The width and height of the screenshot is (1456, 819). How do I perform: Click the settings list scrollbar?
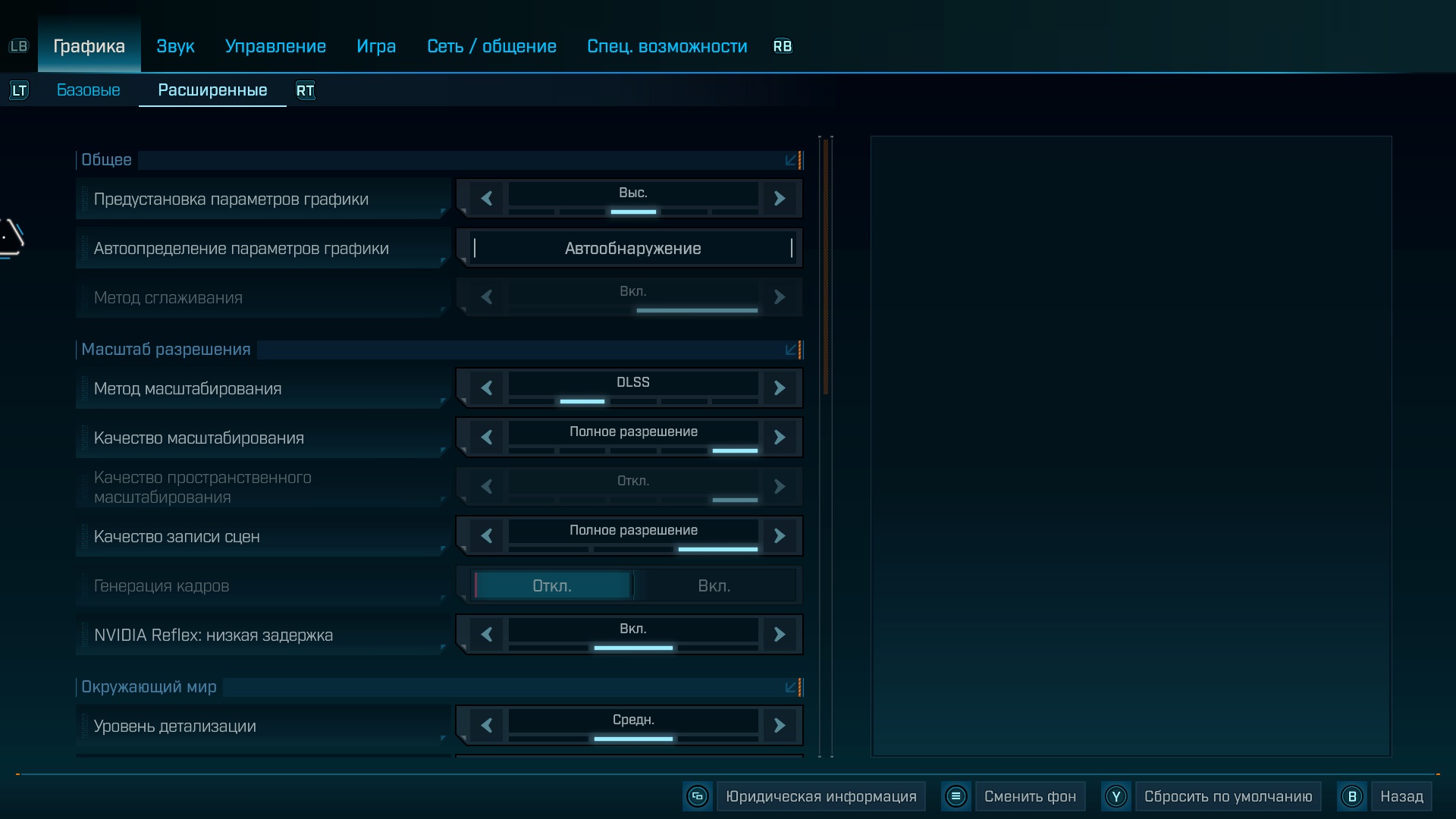[826, 265]
